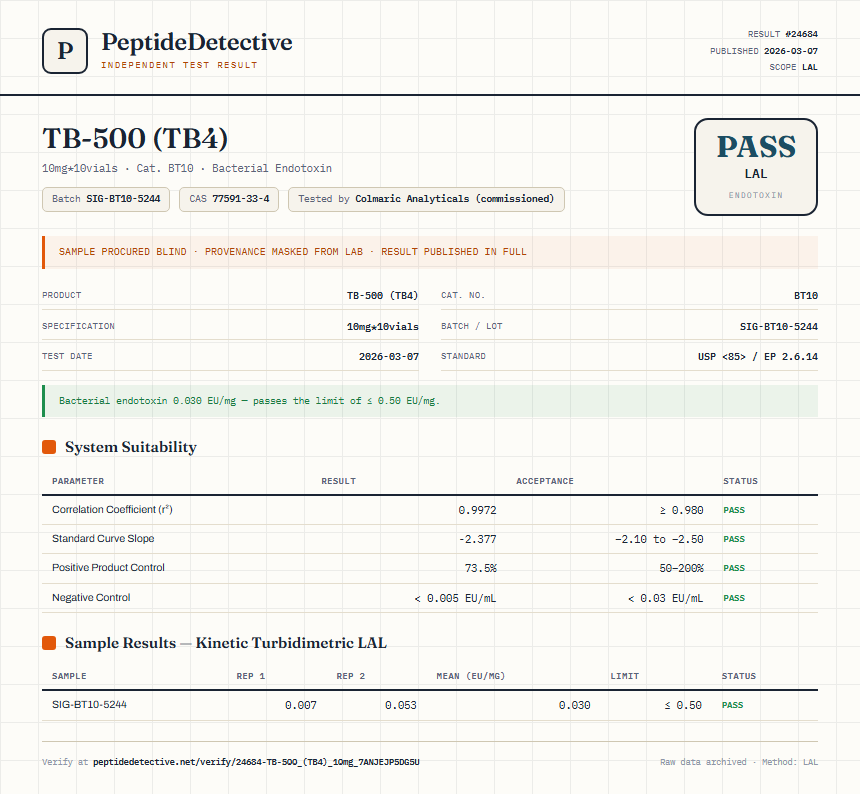Click the limit value ≤ 0.50

coord(683,706)
